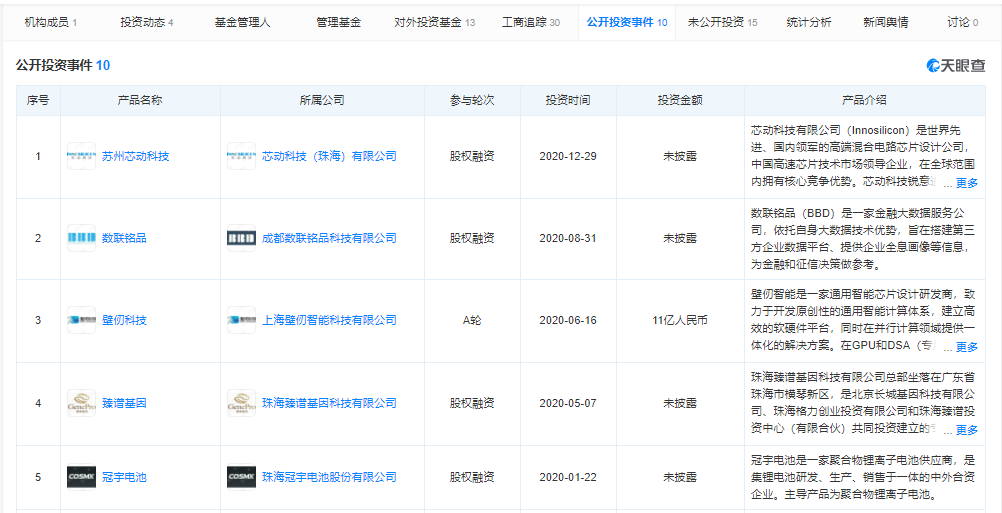Open the 讨论 tab
The height and width of the screenshot is (513, 1002).
click(962, 23)
